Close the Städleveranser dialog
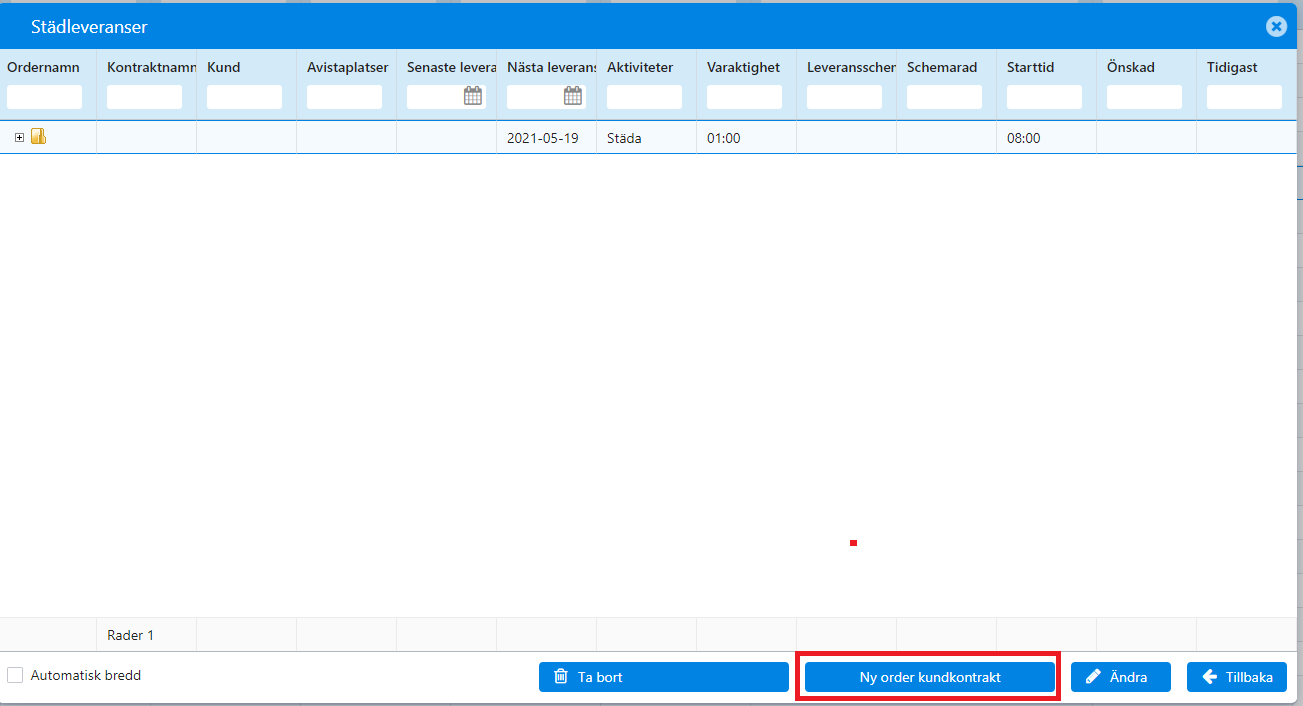Viewport: 1303px width, 706px height. pos(1276,27)
